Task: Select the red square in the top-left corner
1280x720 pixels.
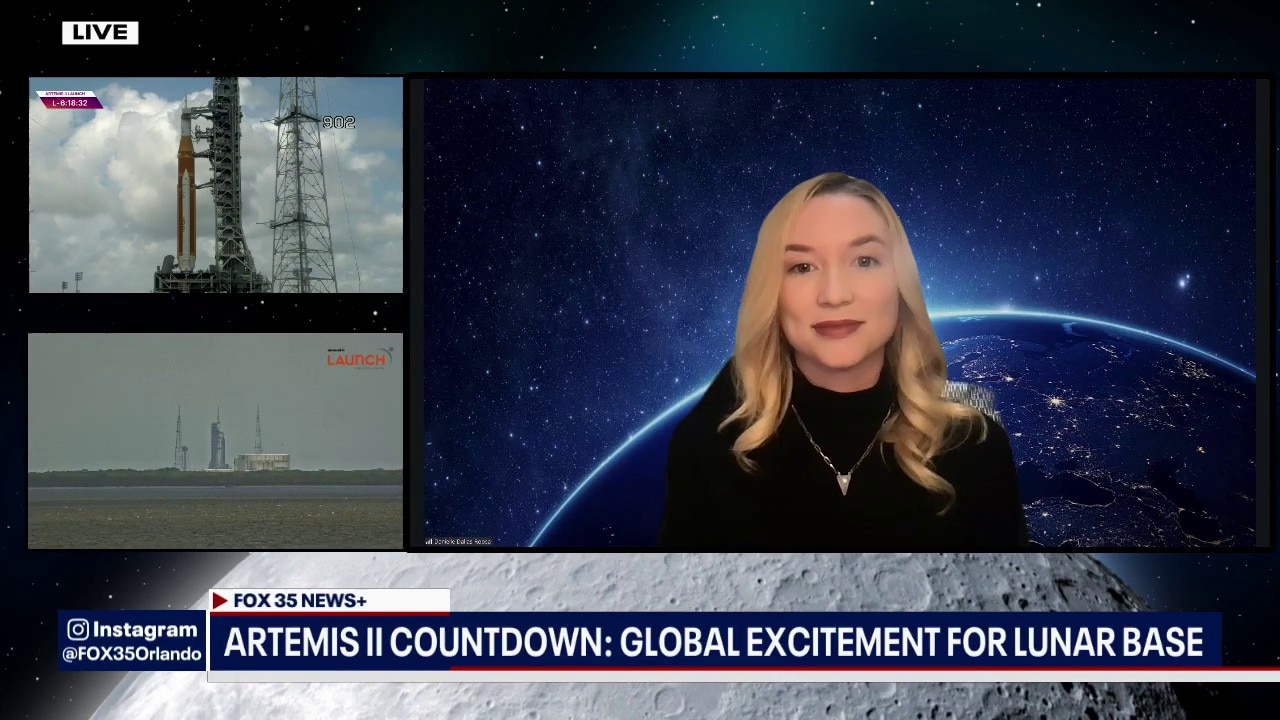Action: 11,11
